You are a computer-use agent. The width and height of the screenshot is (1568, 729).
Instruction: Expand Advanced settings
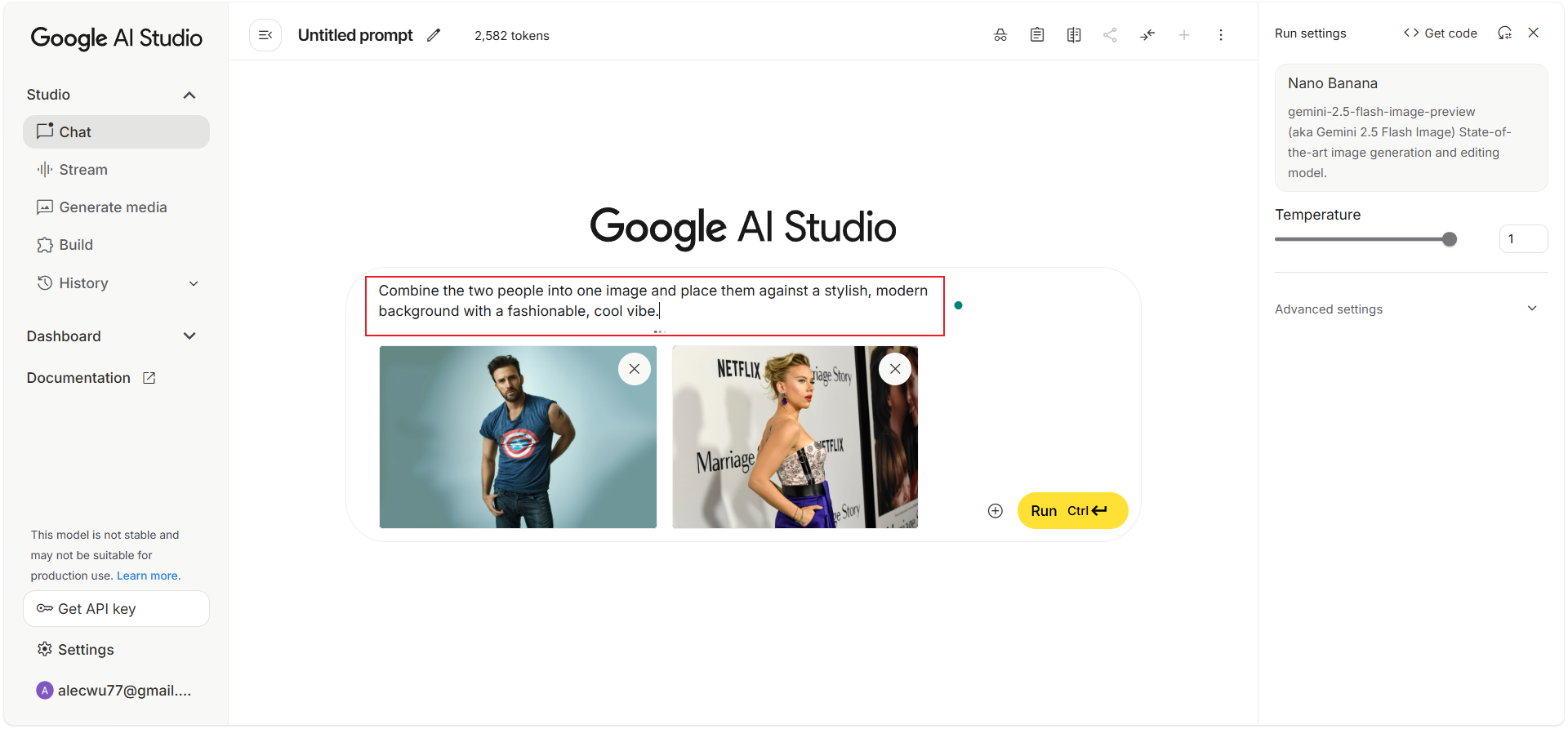tap(1532, 309)
